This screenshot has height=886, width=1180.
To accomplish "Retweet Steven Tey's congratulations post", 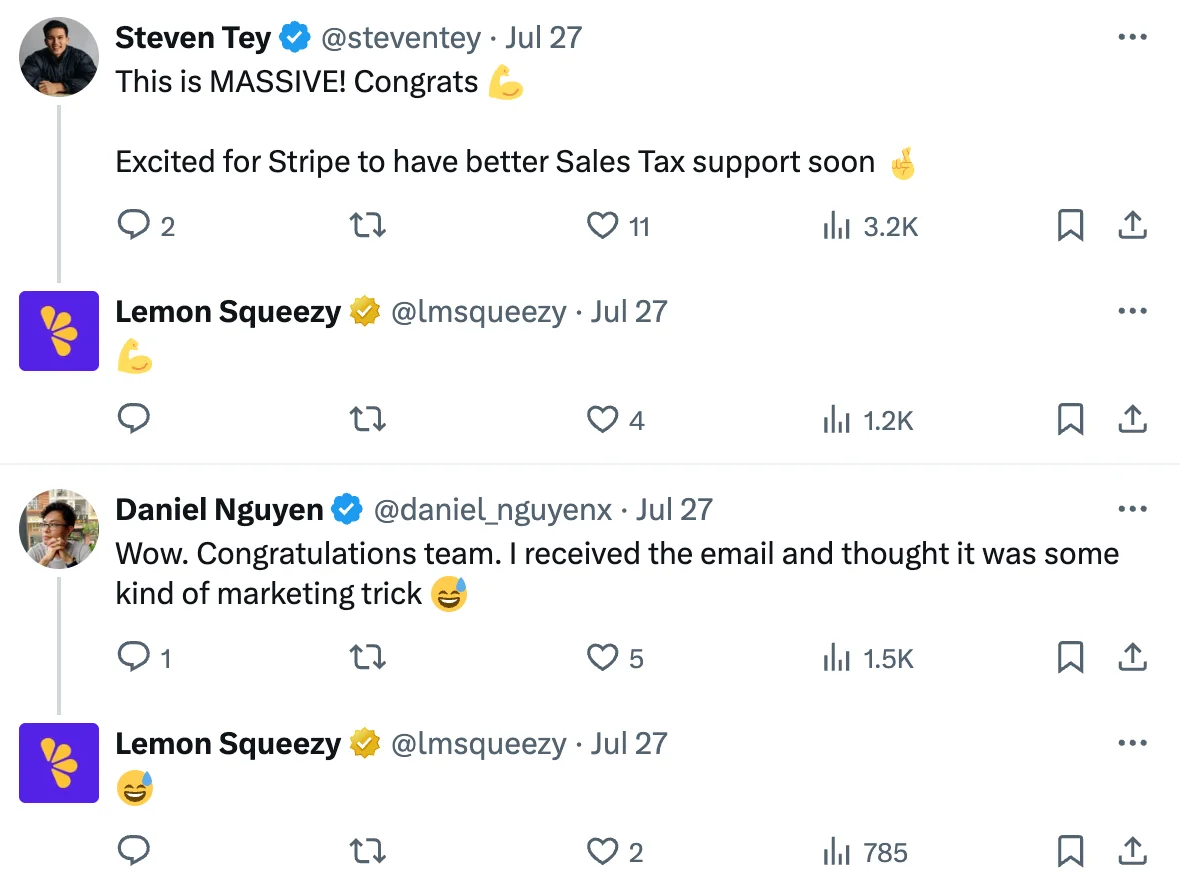I will point(367,226).
